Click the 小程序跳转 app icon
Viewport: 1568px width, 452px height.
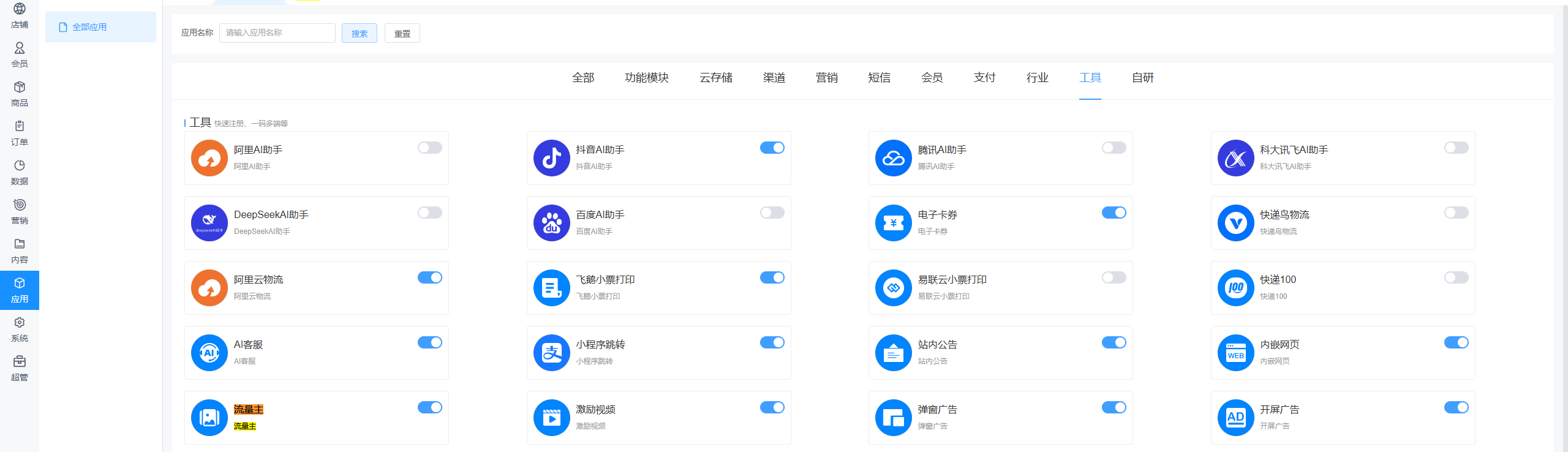(552, 353)
